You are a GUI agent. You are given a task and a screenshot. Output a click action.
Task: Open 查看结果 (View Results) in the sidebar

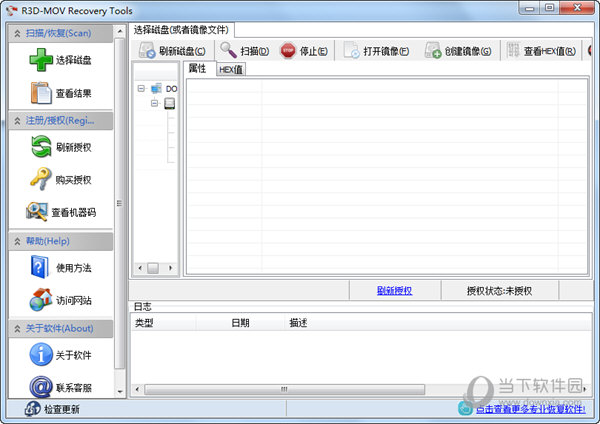(x=61, y=93)
